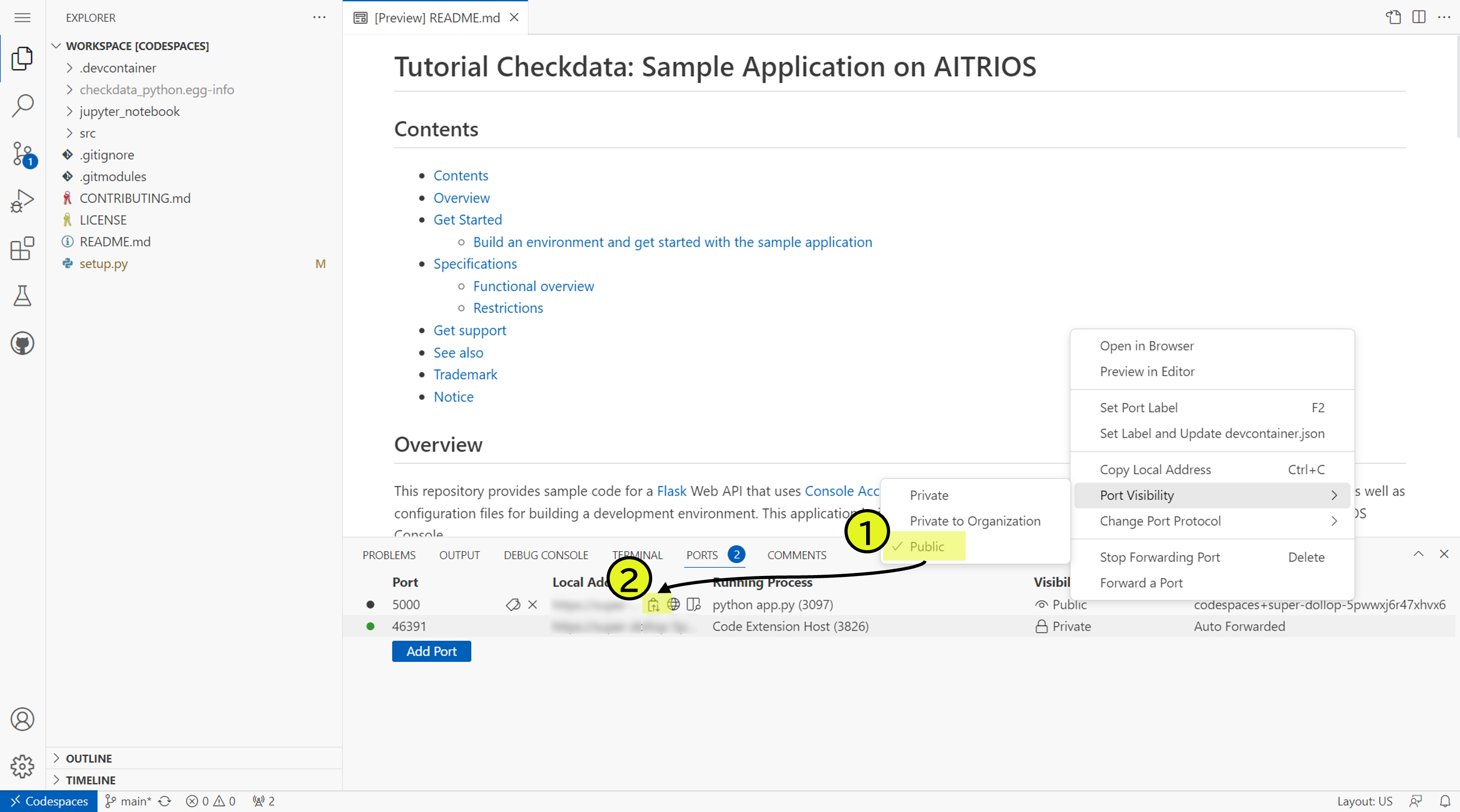1460x812 pixels.
Task: Click Synchronize Changes icon in status bar
Action: (x=164, y=801)
